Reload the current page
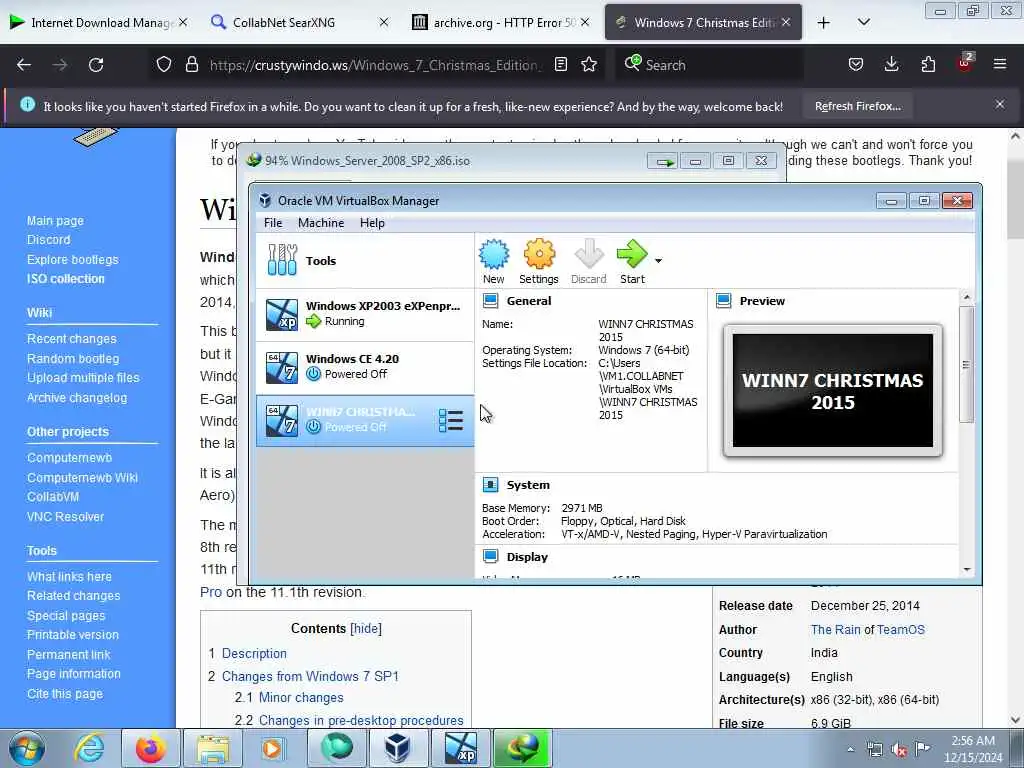1024x768 pixels. 96,65
